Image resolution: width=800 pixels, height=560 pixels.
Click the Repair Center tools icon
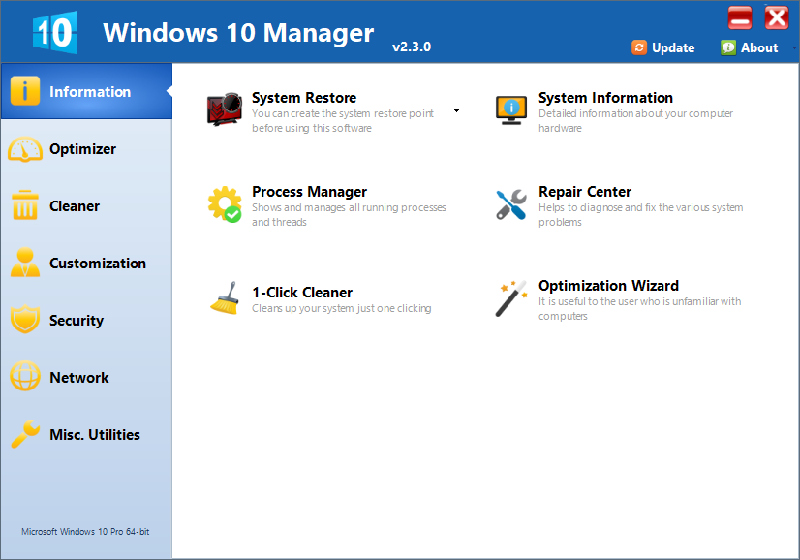511,205
